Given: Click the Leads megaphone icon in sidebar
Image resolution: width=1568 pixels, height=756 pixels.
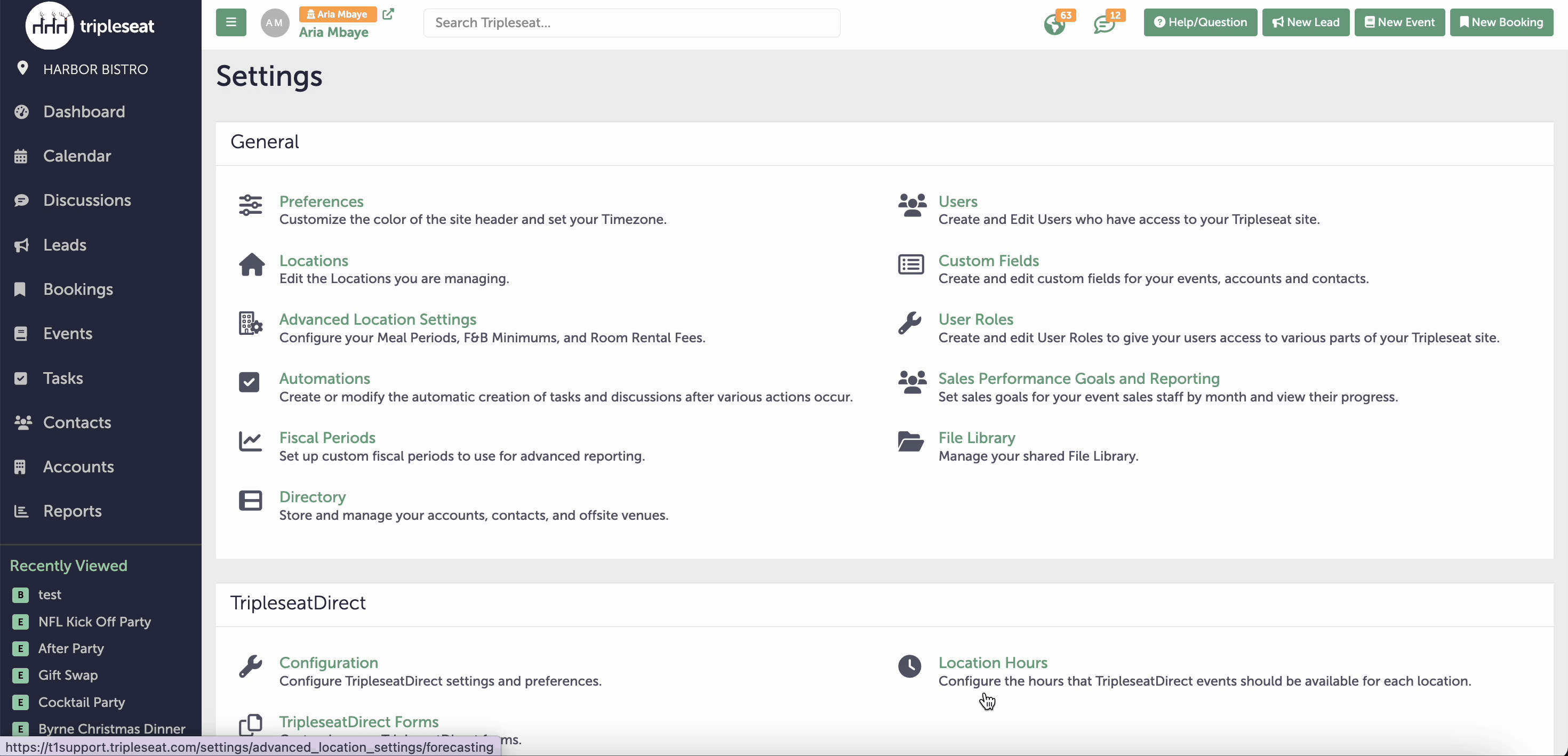Looking at the screenshot, I should click(21, 245).
